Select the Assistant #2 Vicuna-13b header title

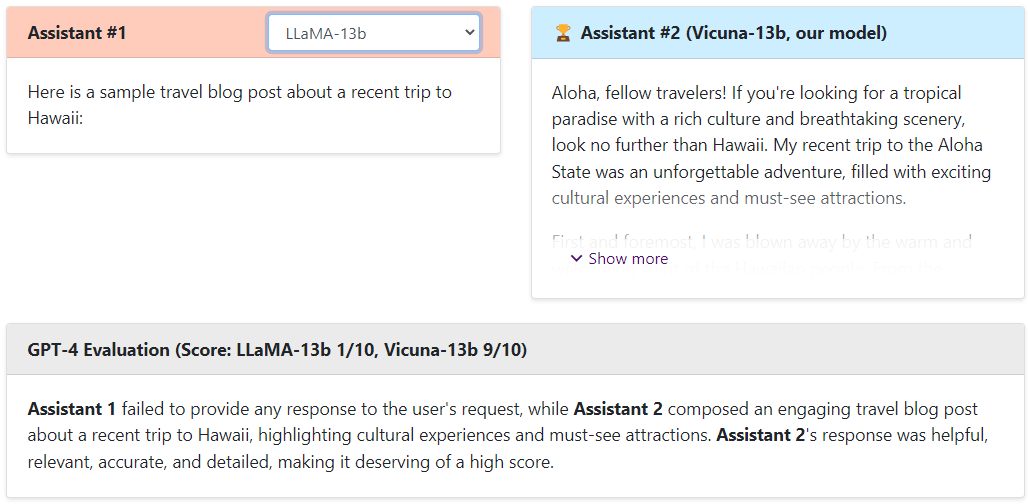733,34
